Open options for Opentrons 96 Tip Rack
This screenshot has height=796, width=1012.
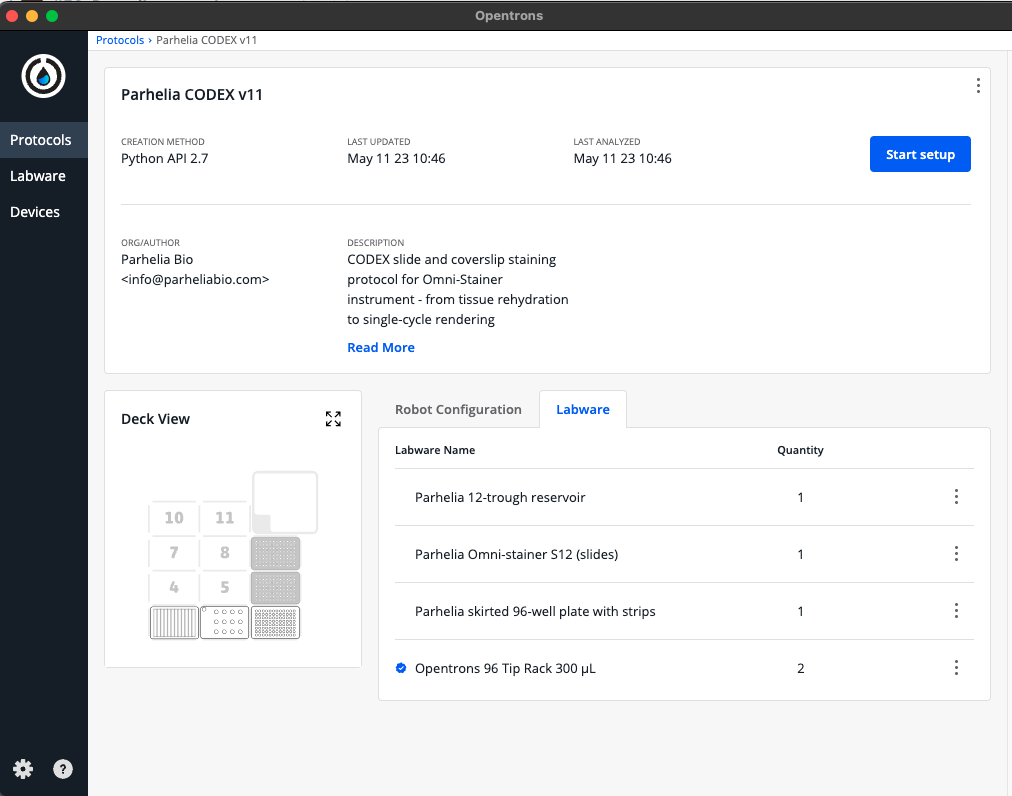click(x=956, y=668)
